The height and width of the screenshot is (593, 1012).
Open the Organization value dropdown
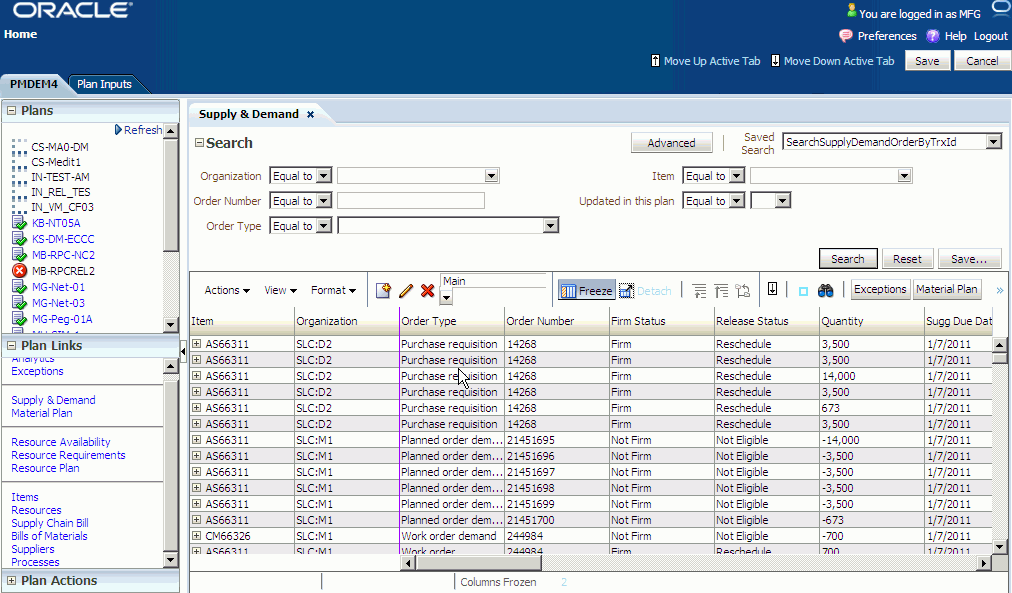(491, 176)
